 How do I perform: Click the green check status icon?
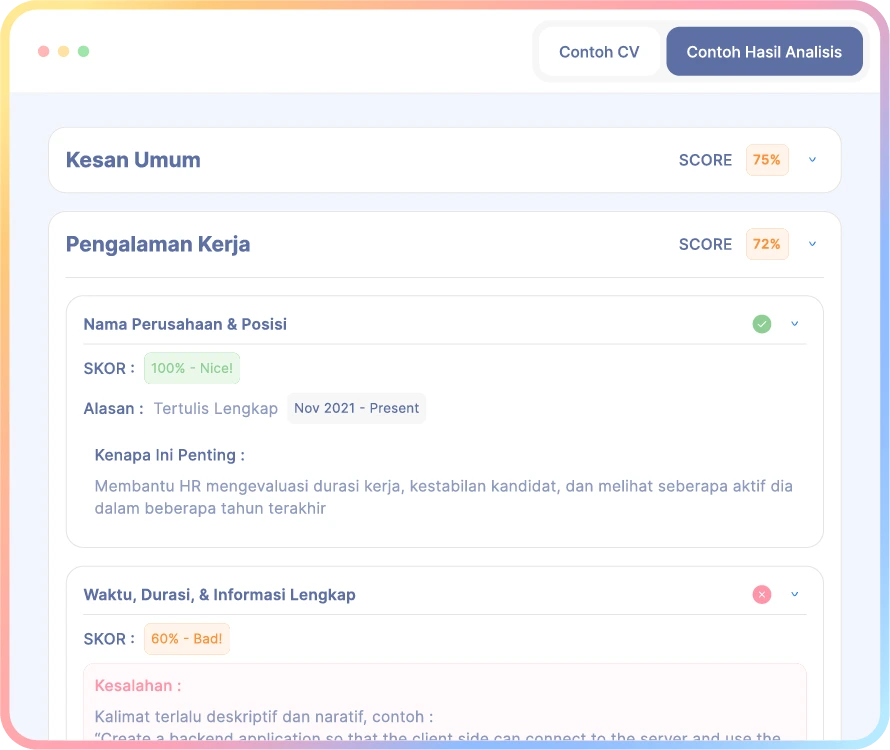[762, 324]
